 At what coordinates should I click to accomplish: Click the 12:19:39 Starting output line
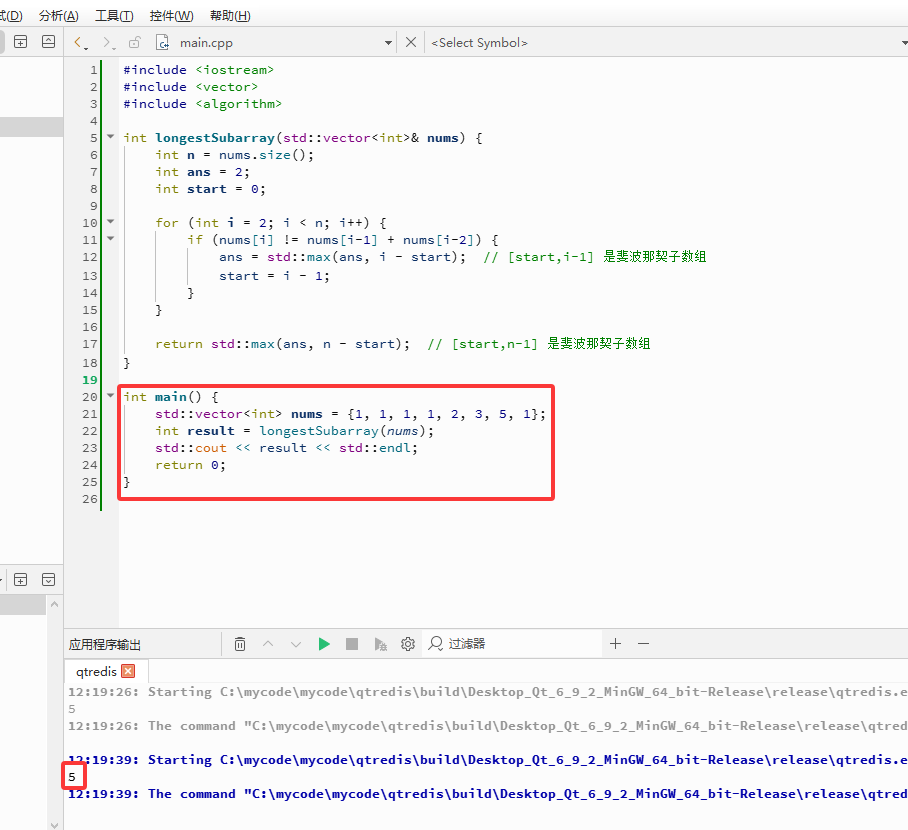click(x=488, y=760)
